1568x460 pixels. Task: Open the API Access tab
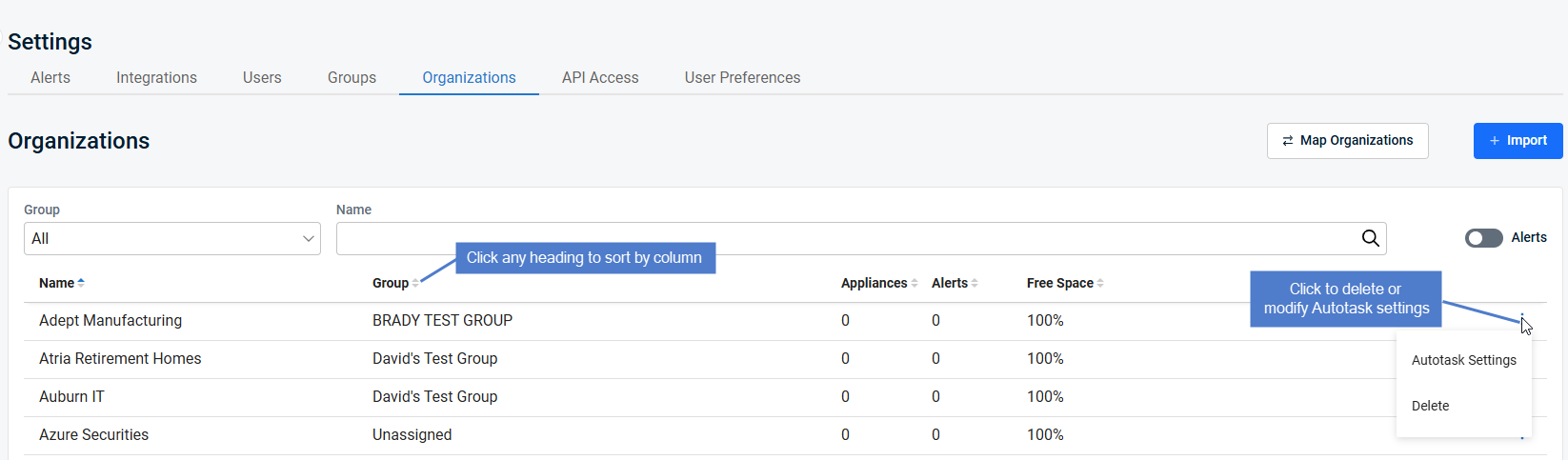pyautogui.click(x=600, y=78)
